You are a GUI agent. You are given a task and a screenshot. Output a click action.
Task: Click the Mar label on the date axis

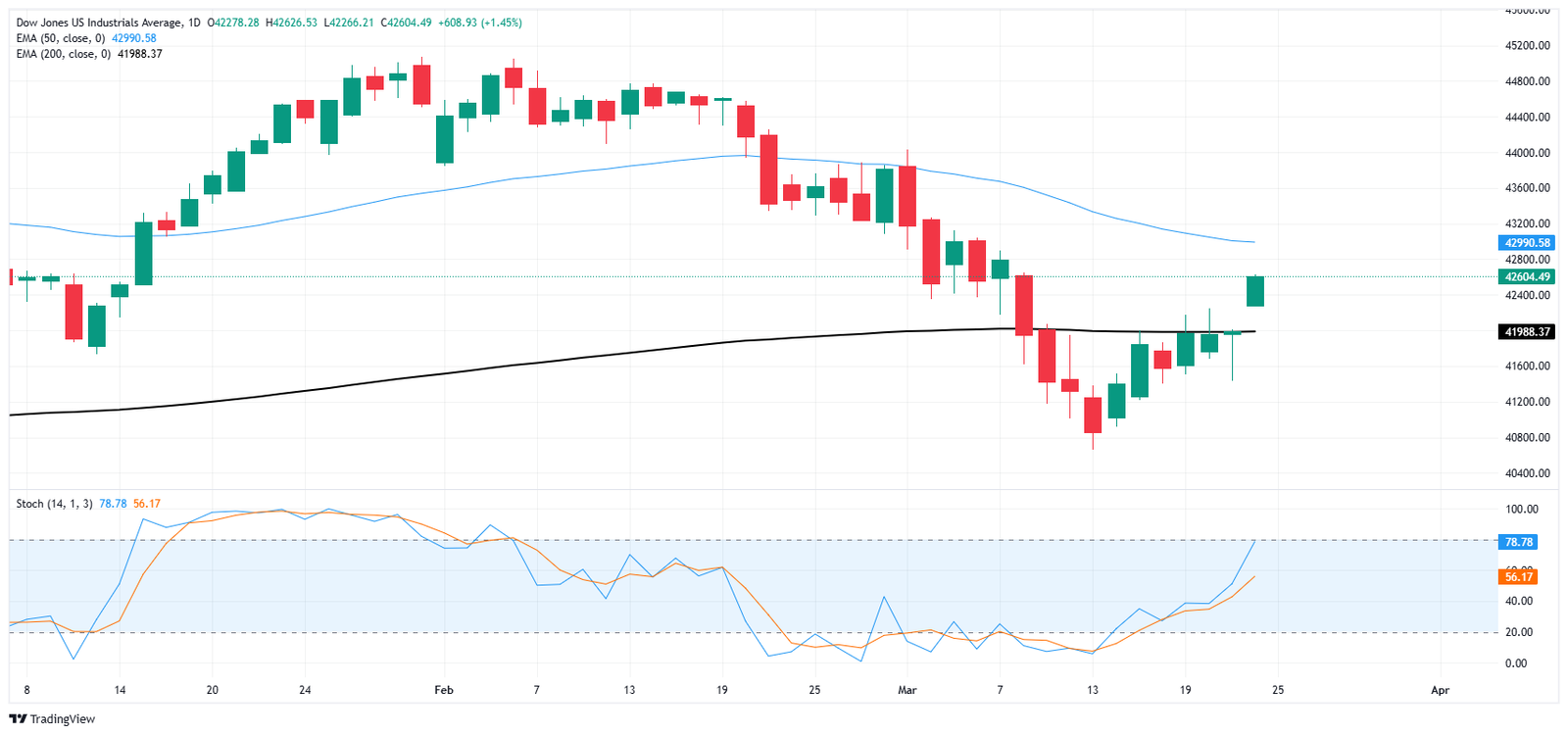(907, 690)
